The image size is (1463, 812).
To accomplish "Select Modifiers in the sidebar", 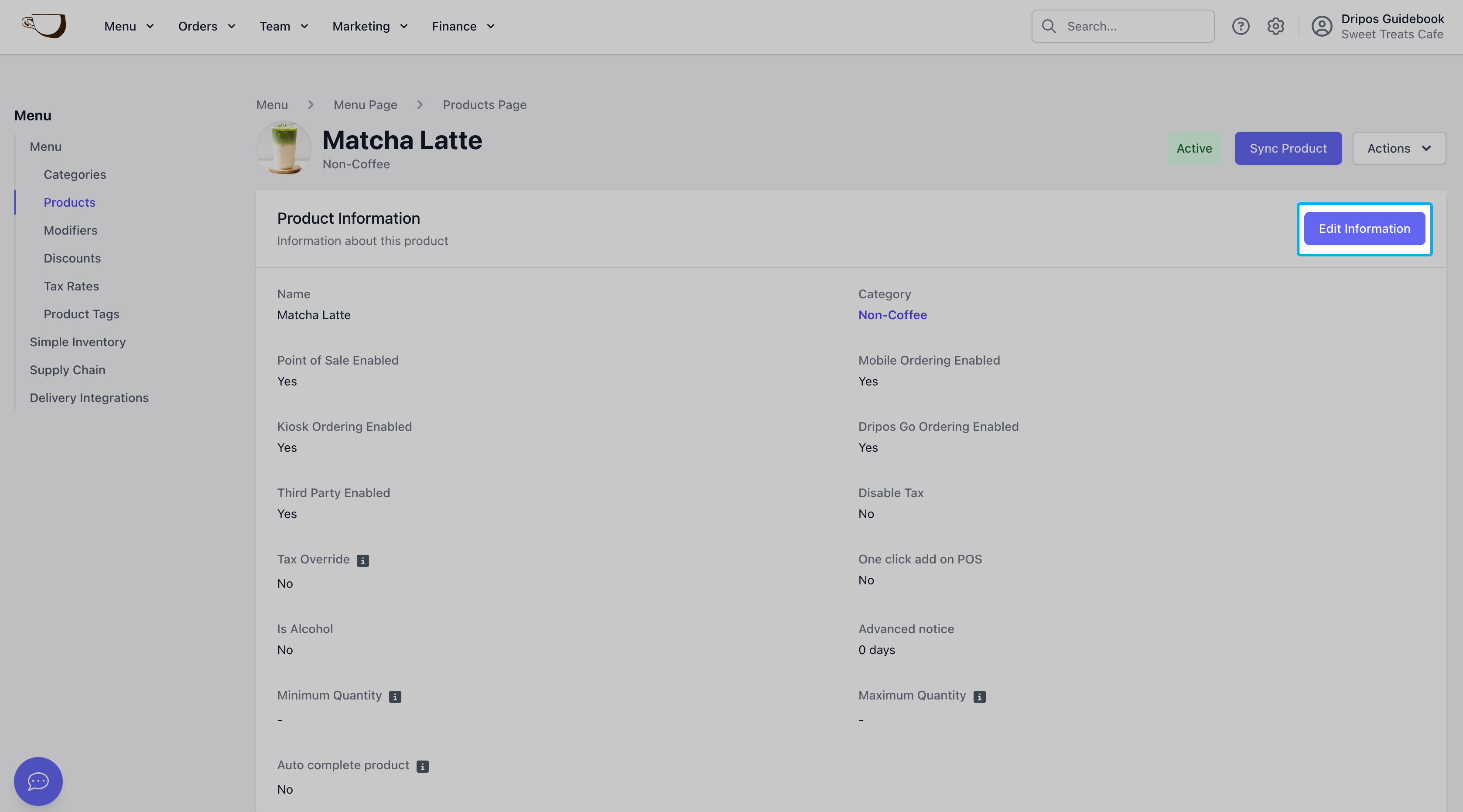I will pyautogui.click(x=70, y=230).
